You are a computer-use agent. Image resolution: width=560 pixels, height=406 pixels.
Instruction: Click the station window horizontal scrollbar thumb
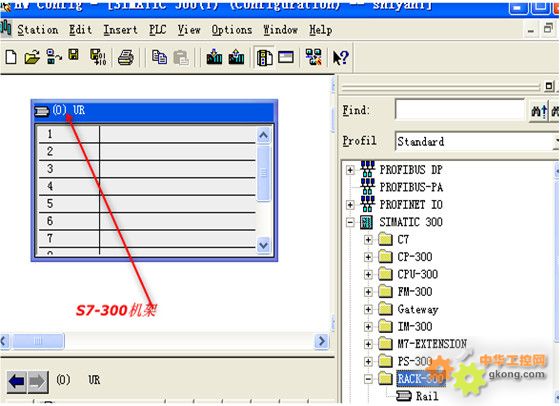(38, 341)
